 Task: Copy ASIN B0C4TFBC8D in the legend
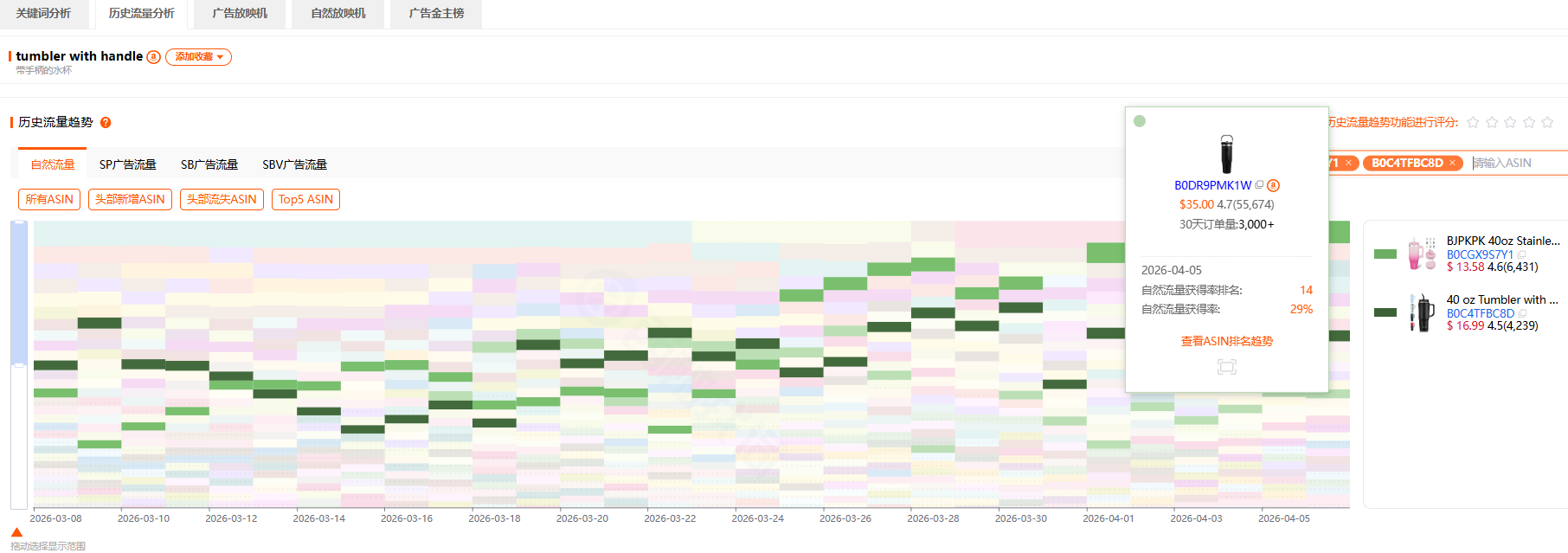[x=1523, y=314]
